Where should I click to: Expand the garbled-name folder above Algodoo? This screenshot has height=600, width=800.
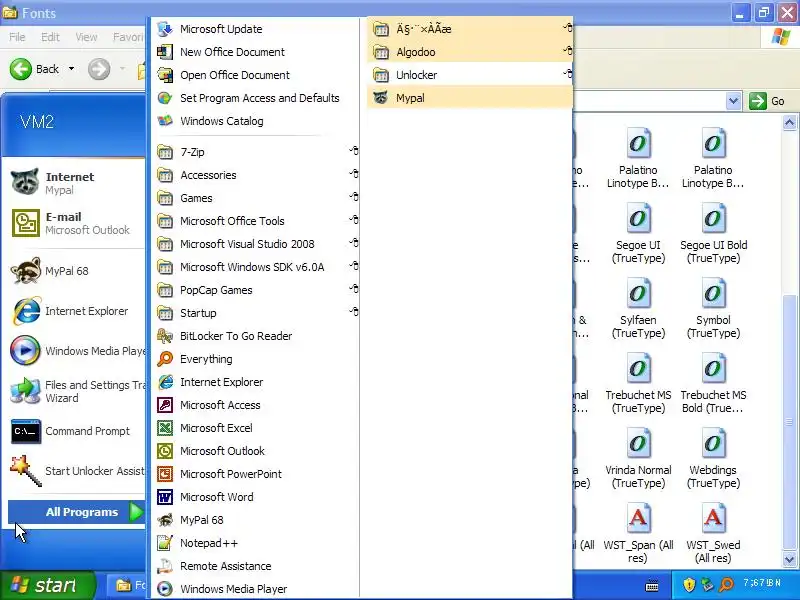pos(469,29)
